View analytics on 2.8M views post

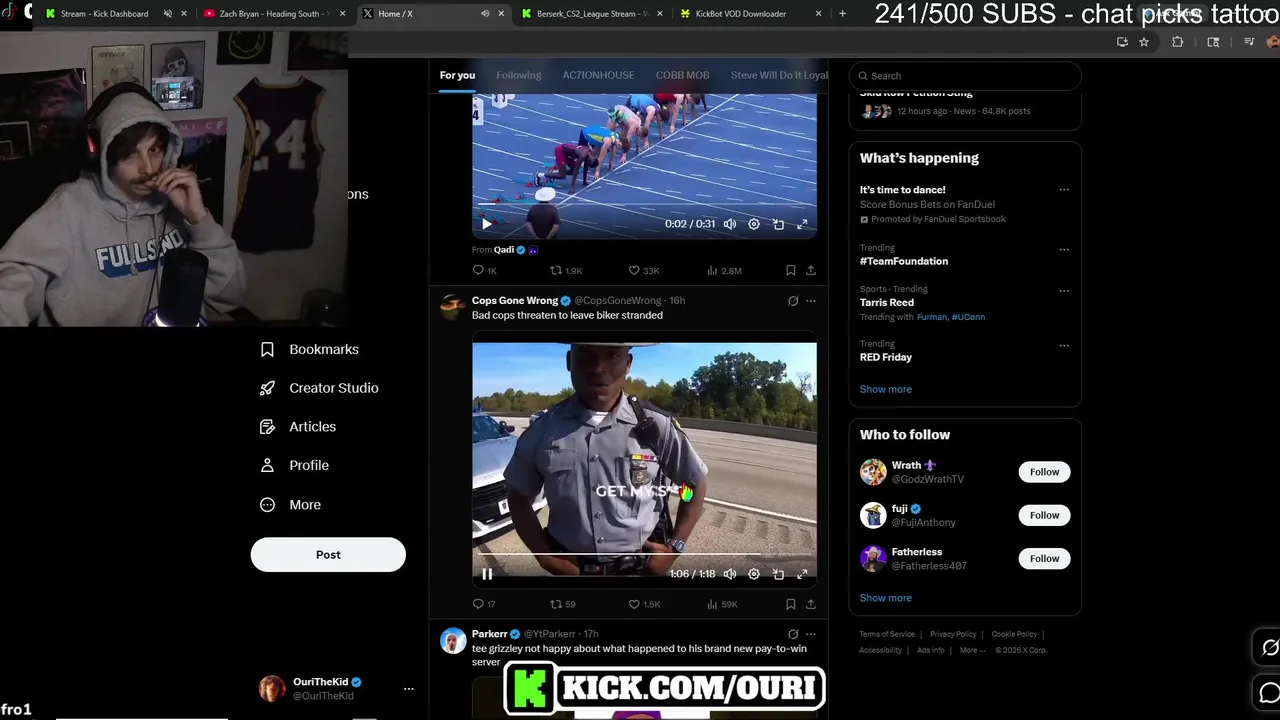click(724, 270)
